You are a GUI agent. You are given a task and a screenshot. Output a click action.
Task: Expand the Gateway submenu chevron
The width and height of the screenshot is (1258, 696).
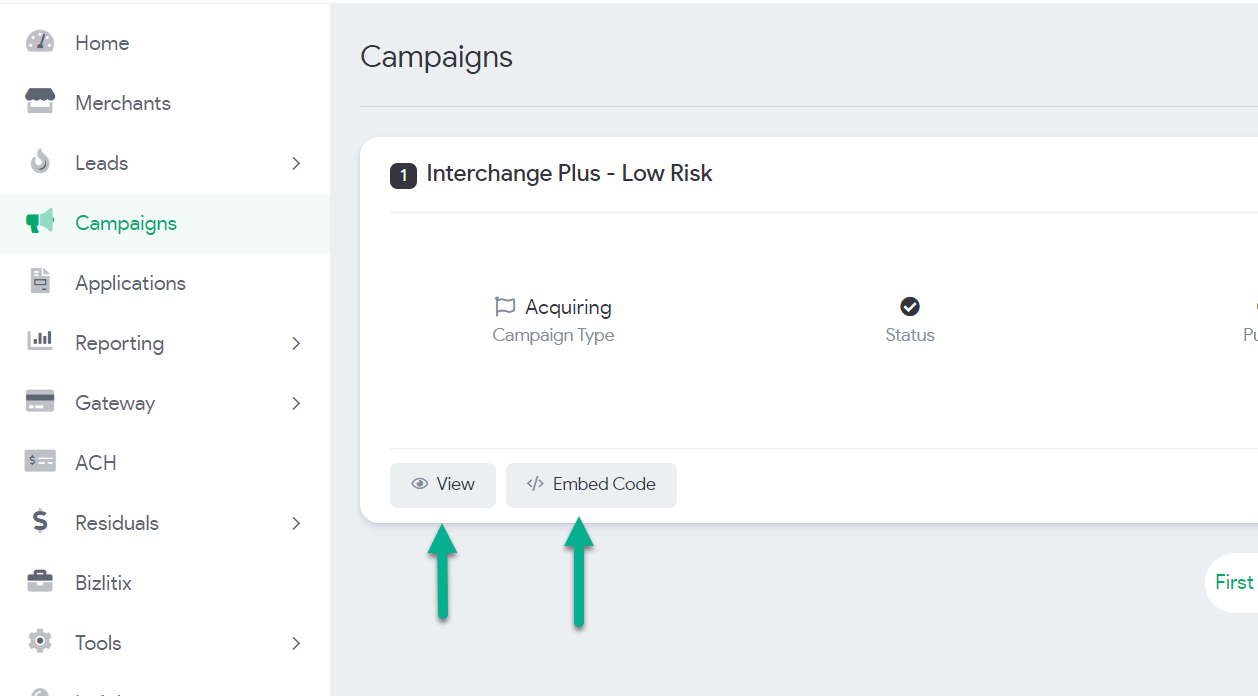[296, 403]
